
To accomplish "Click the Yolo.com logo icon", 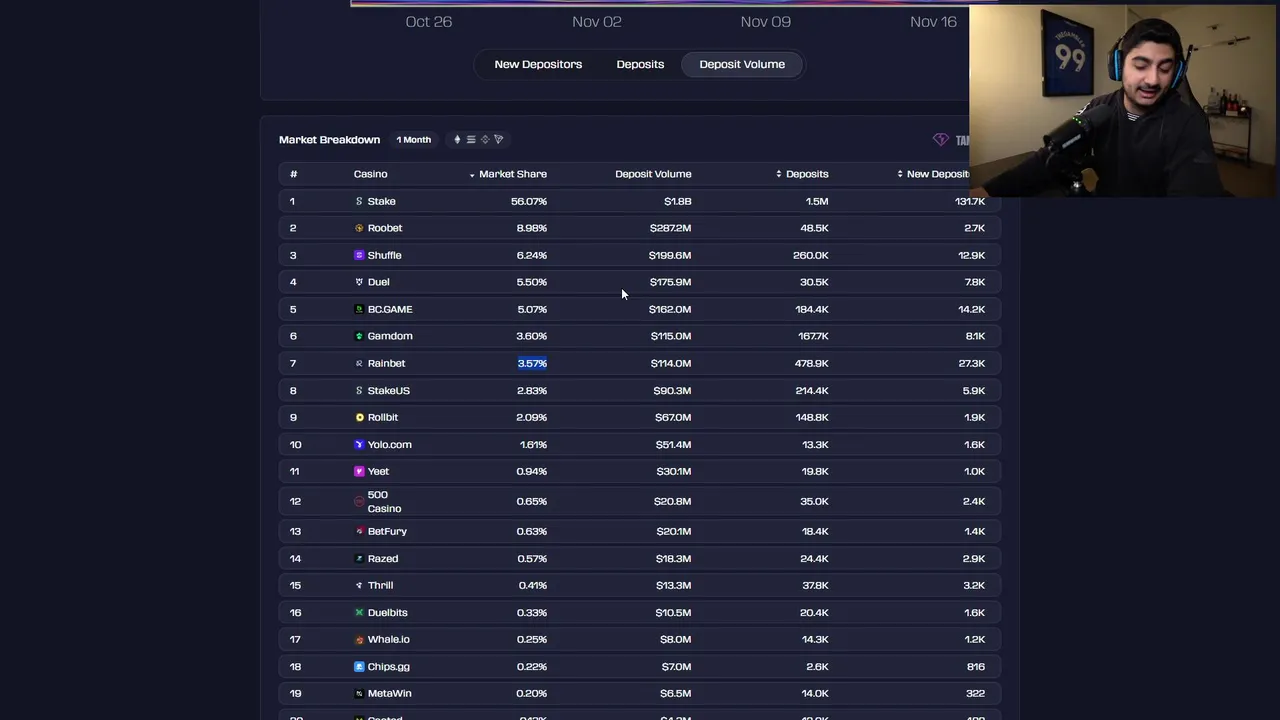I will tap(359, 444).
